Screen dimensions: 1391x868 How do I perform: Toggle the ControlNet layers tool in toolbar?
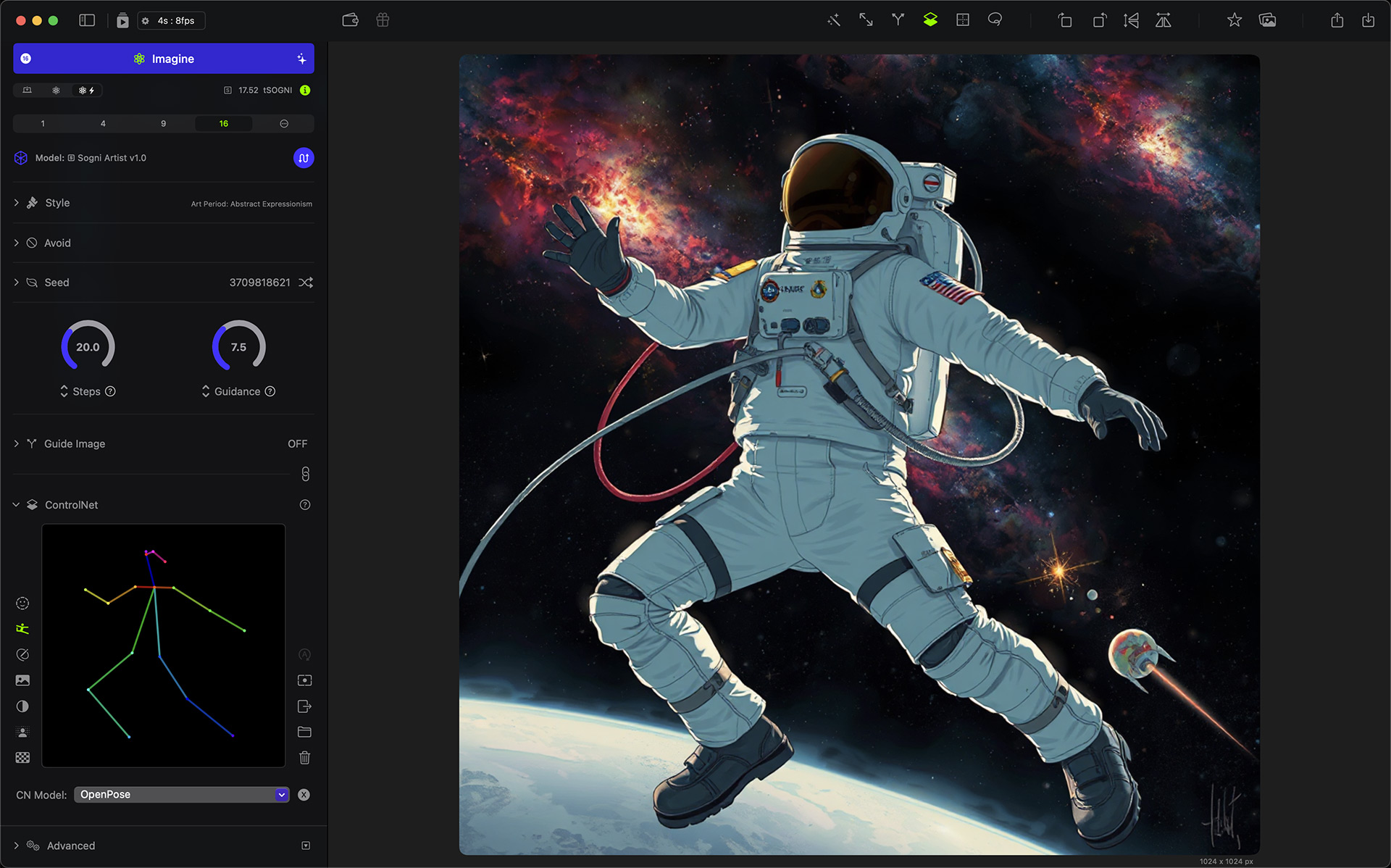click(930, 20)
